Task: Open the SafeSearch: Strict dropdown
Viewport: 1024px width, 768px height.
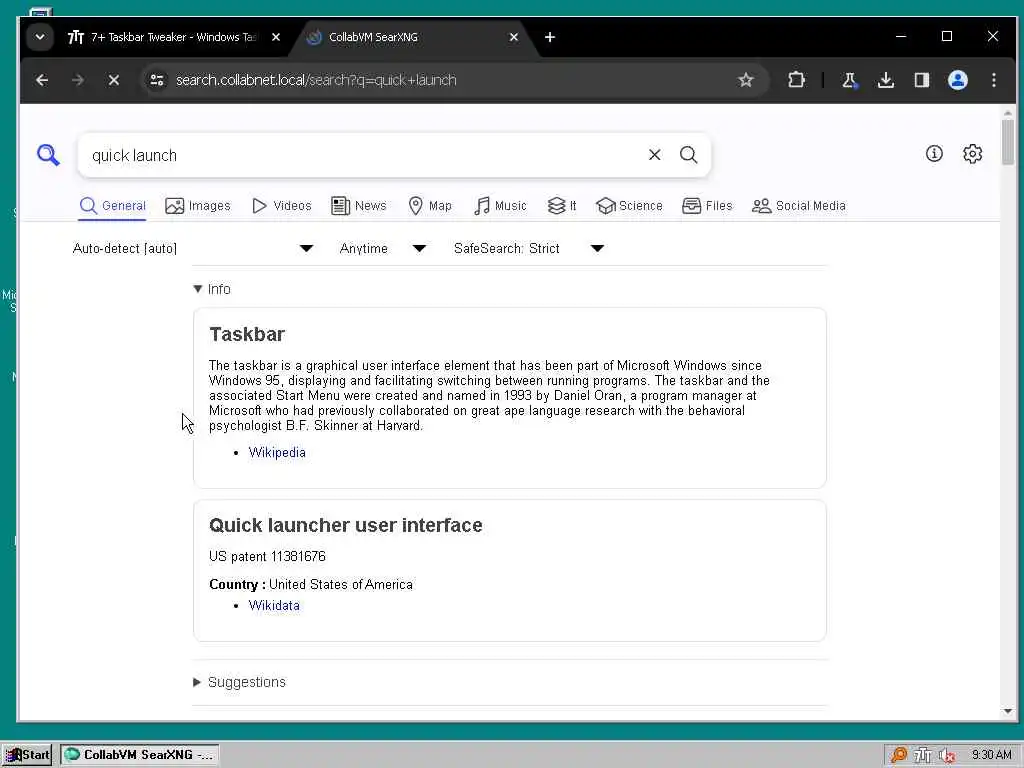Action: [528, 248]
